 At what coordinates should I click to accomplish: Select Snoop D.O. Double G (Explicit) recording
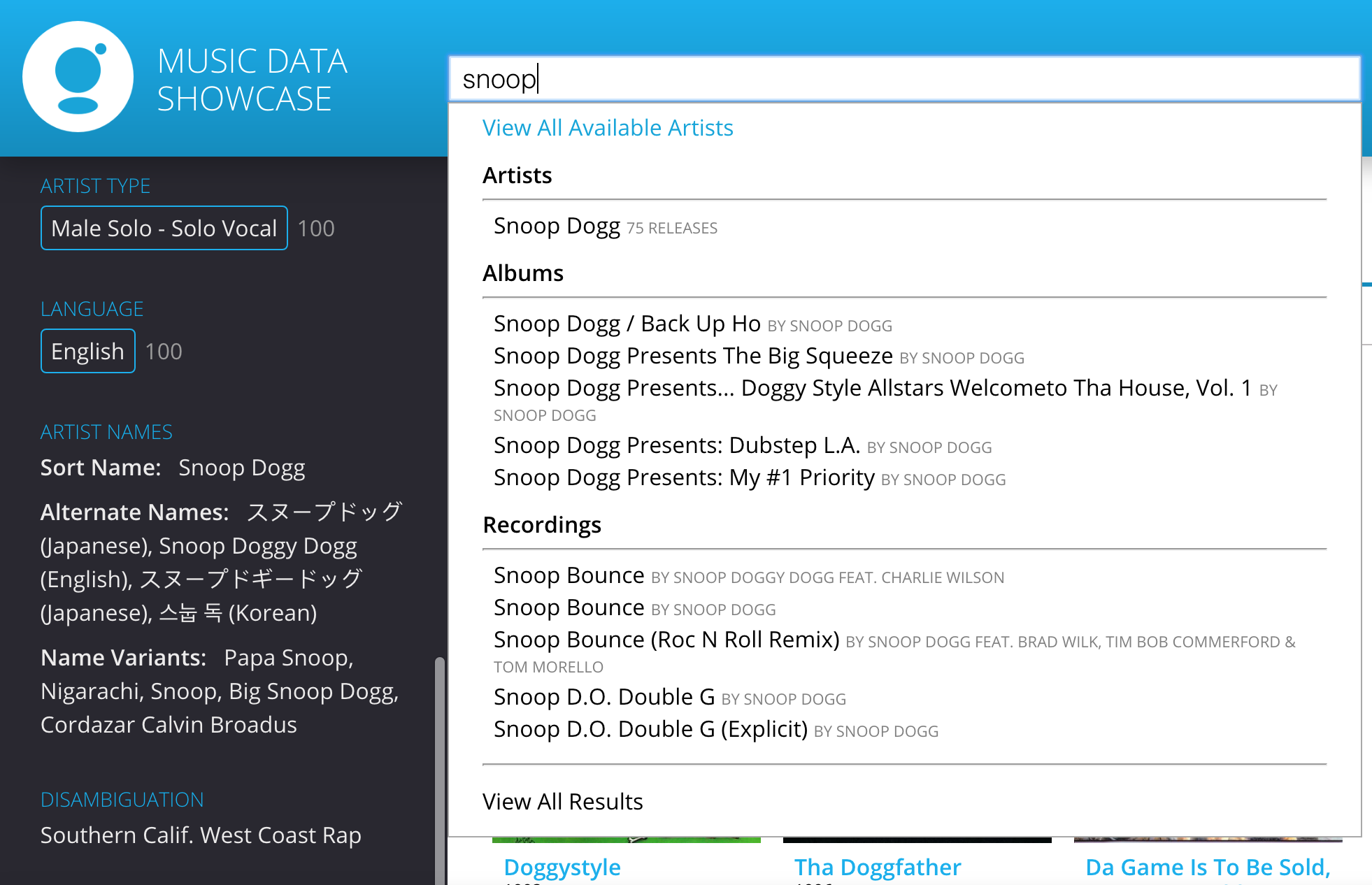[x=650, y=730]
